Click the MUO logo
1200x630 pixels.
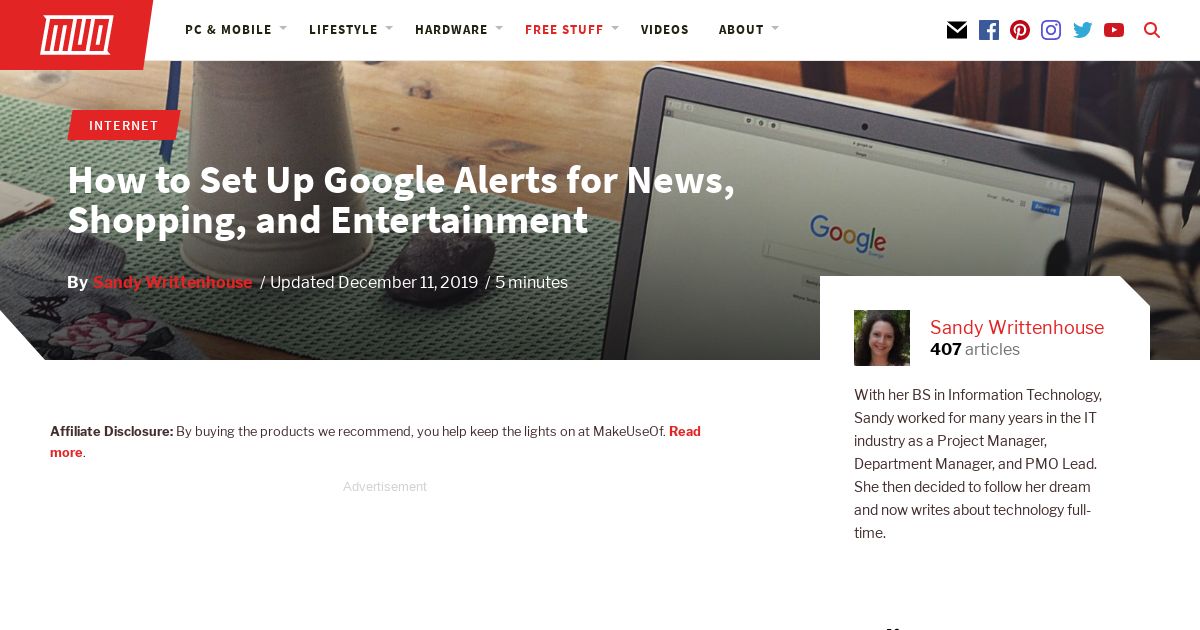pyautogui.click(x=76, y=35)
